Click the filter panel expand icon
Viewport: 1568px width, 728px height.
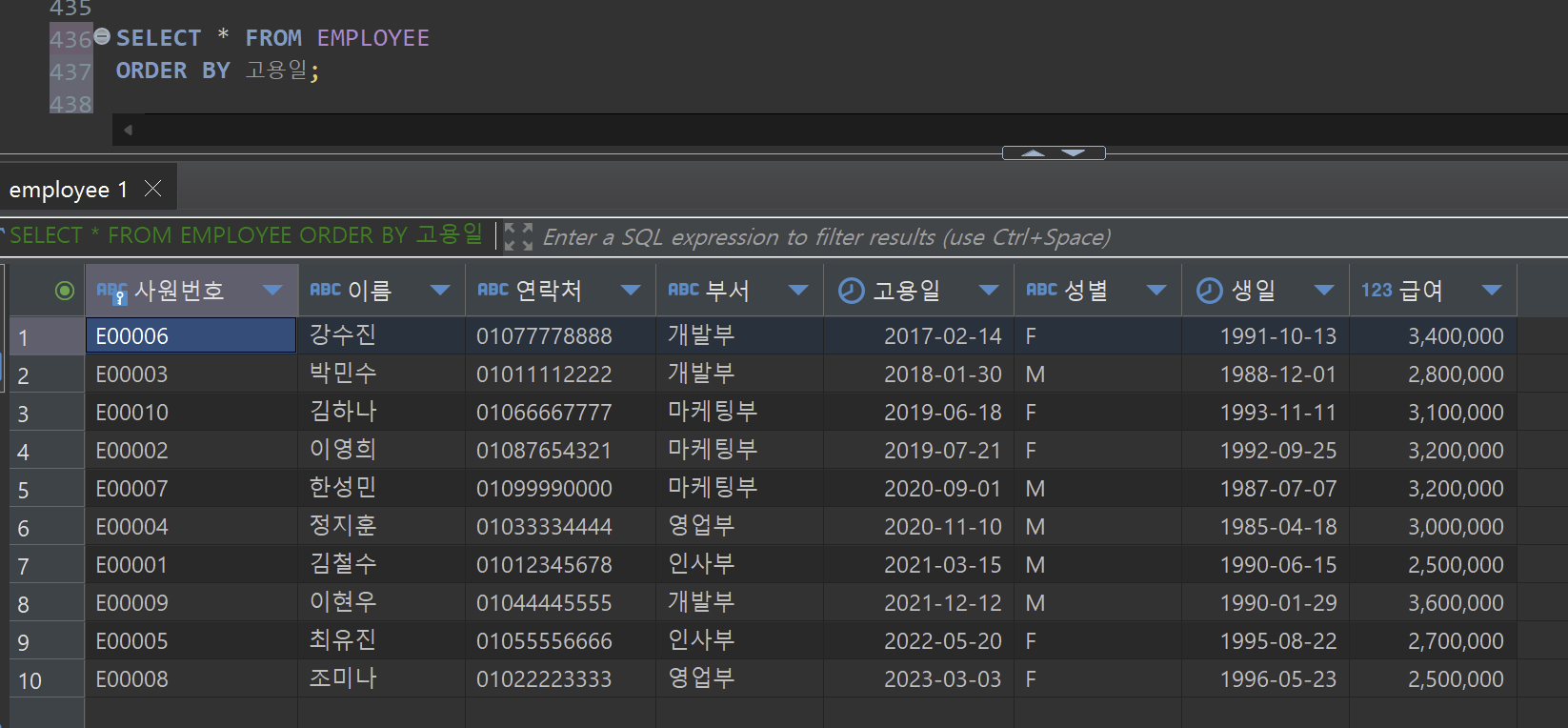(x=518, y=236)
